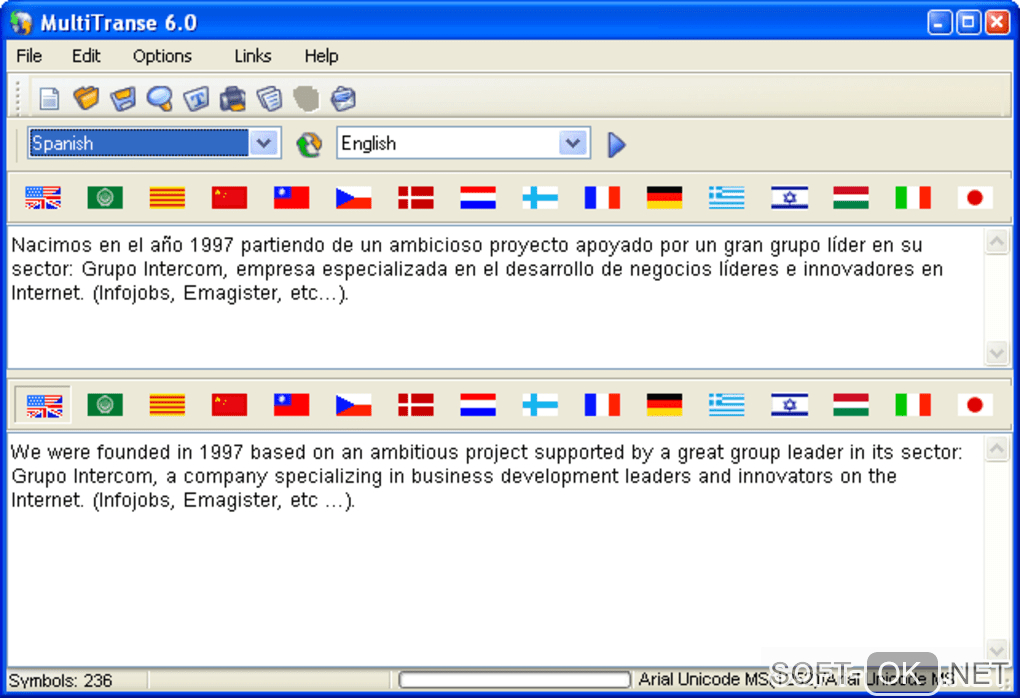Click scroll-down arrow of Spanish text box
This screenshot has height=698, width=1020.
click(997, 353)
